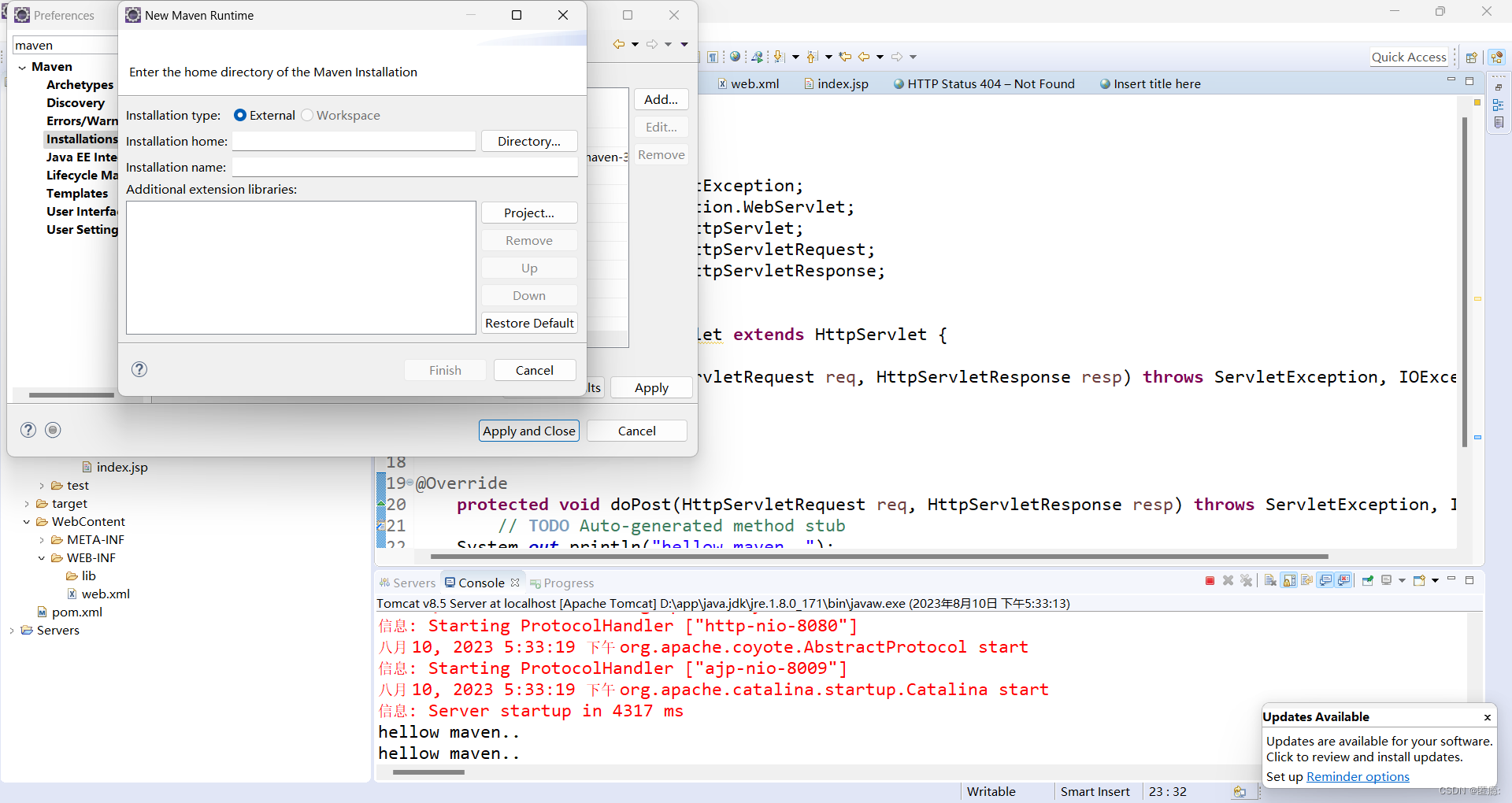Switch to the web.xml editor tab
Image resolution: width=1512 pixels, height=803 pixels.
click(748, 83)
